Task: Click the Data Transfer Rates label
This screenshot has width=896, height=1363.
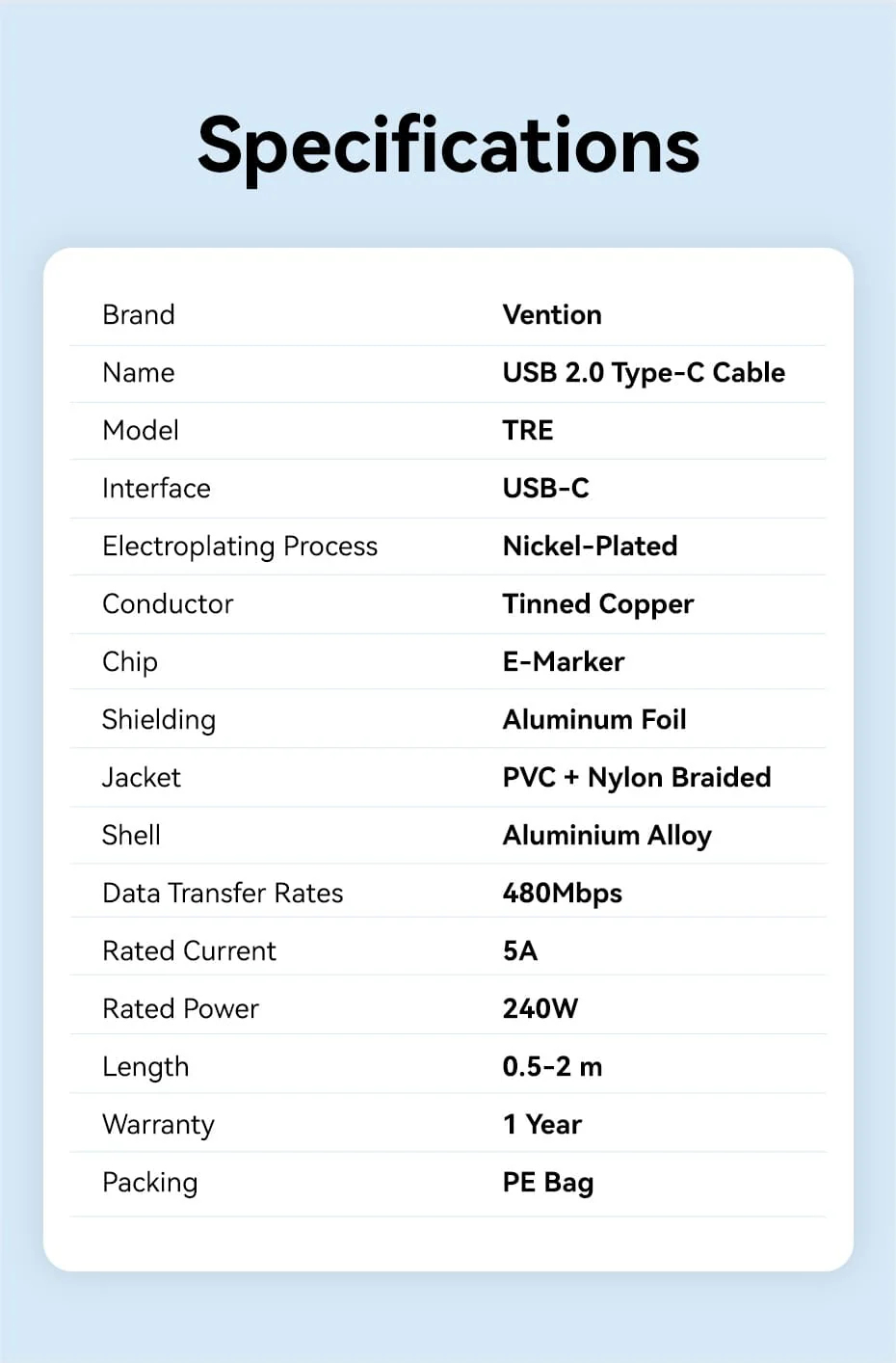Action: click(x=223, y=894)
